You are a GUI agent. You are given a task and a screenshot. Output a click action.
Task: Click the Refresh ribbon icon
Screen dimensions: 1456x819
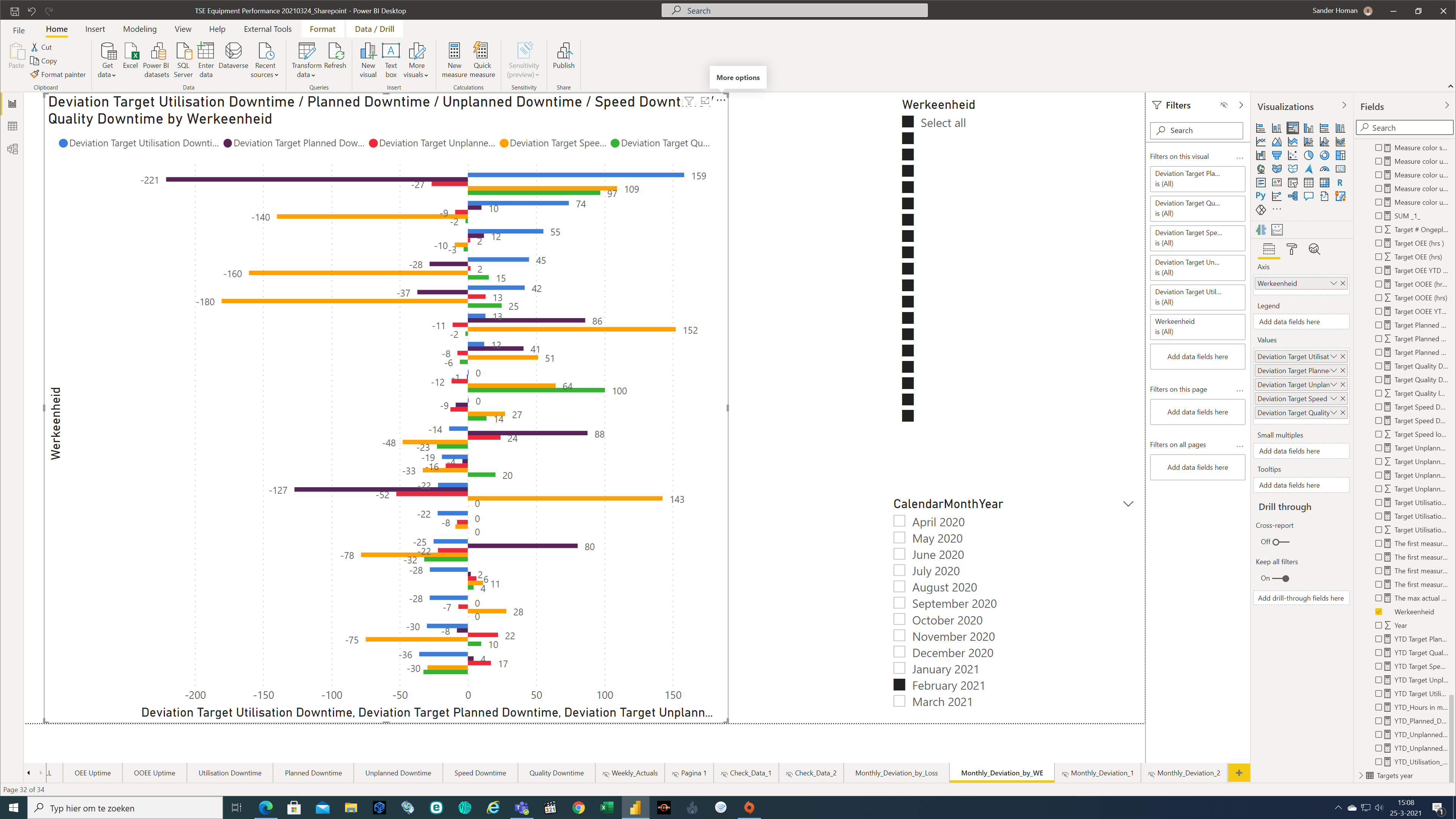pos(335,56)
